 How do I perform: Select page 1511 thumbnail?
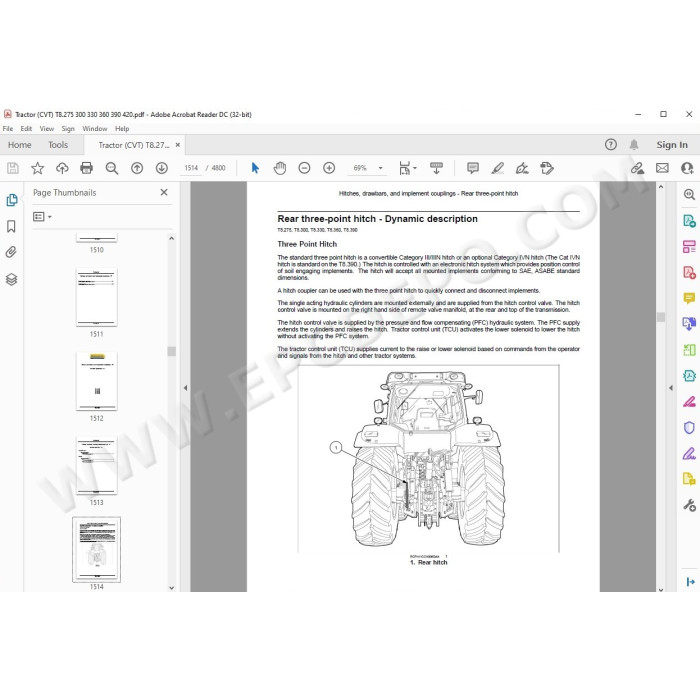(x=96, y=297)
